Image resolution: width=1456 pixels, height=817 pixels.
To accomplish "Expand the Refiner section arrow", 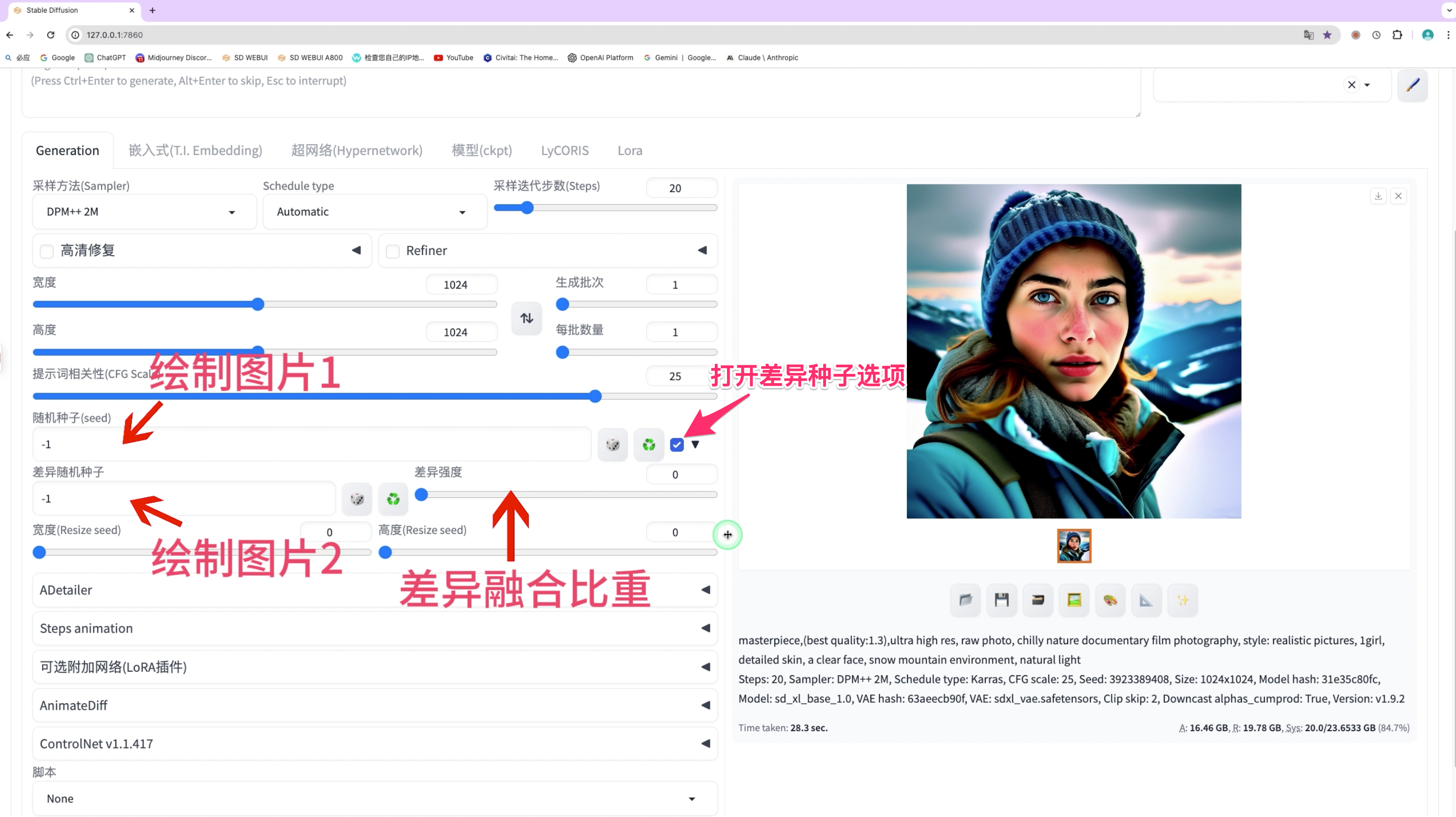I will 702,250.
